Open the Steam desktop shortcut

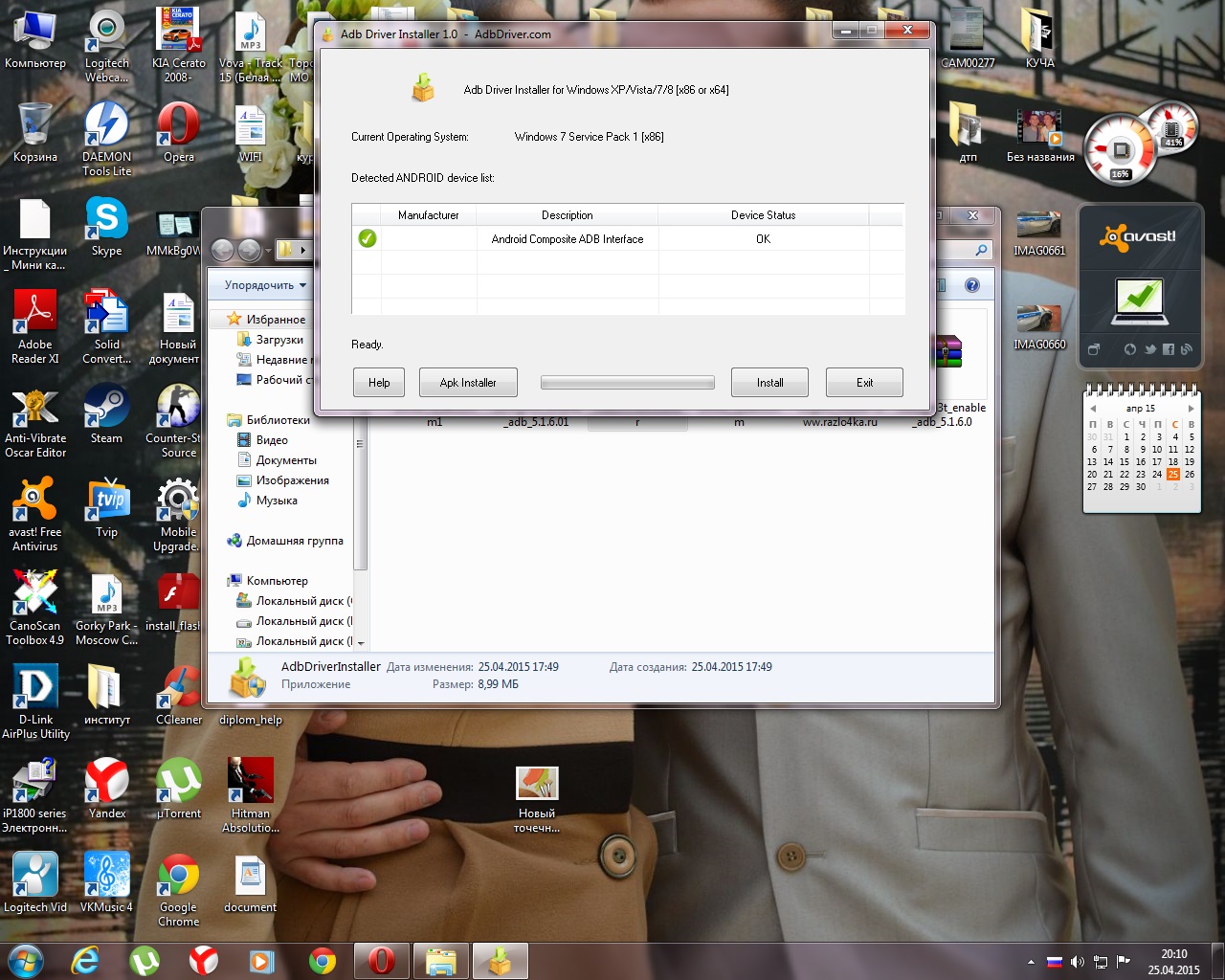pyautogui.click(x=106, y=413)
